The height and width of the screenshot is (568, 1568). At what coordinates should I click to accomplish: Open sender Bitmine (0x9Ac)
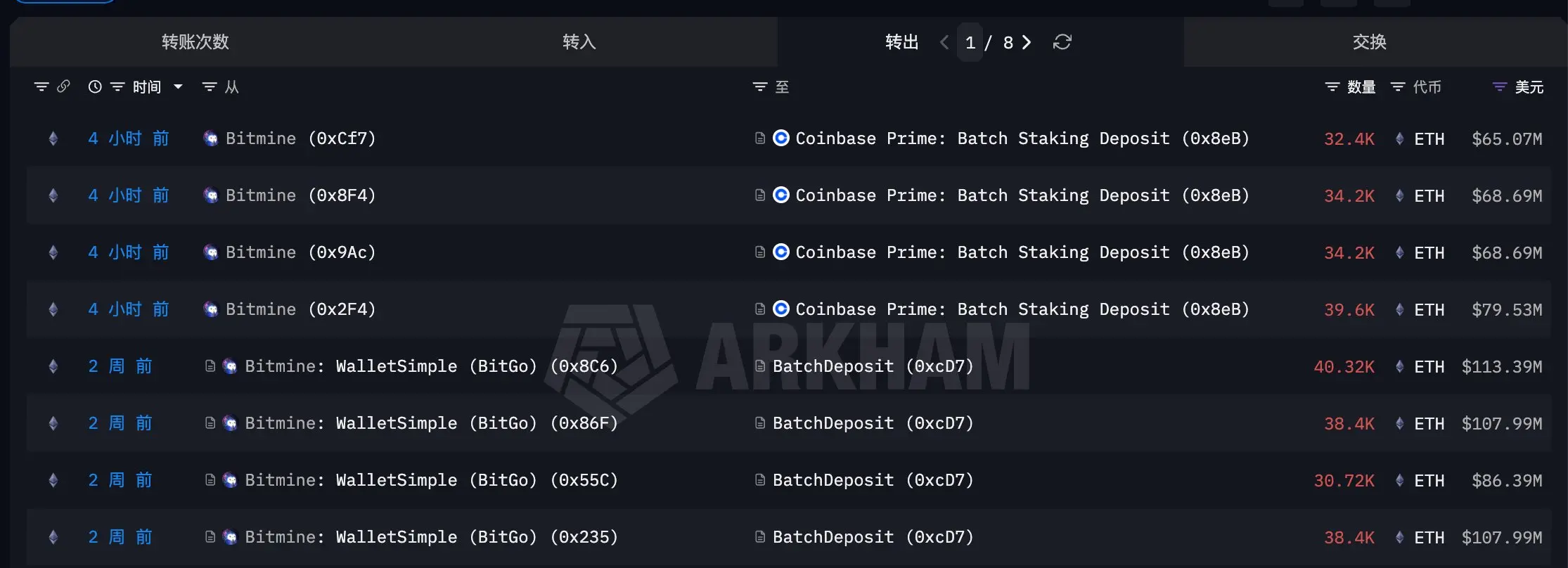300,252
